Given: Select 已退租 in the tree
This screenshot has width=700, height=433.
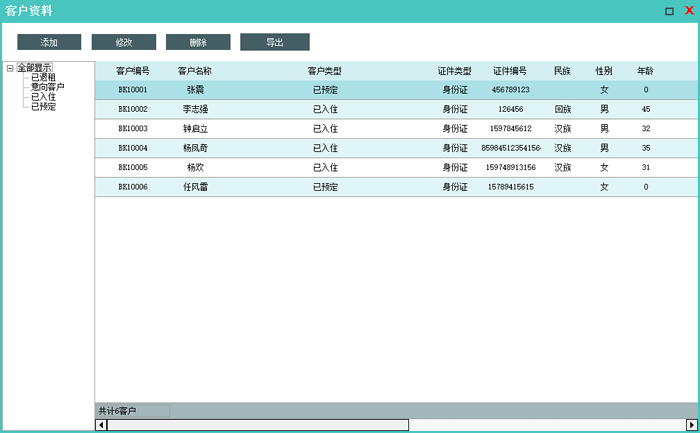Looking at the screenshot, I should tap(43, 77).
